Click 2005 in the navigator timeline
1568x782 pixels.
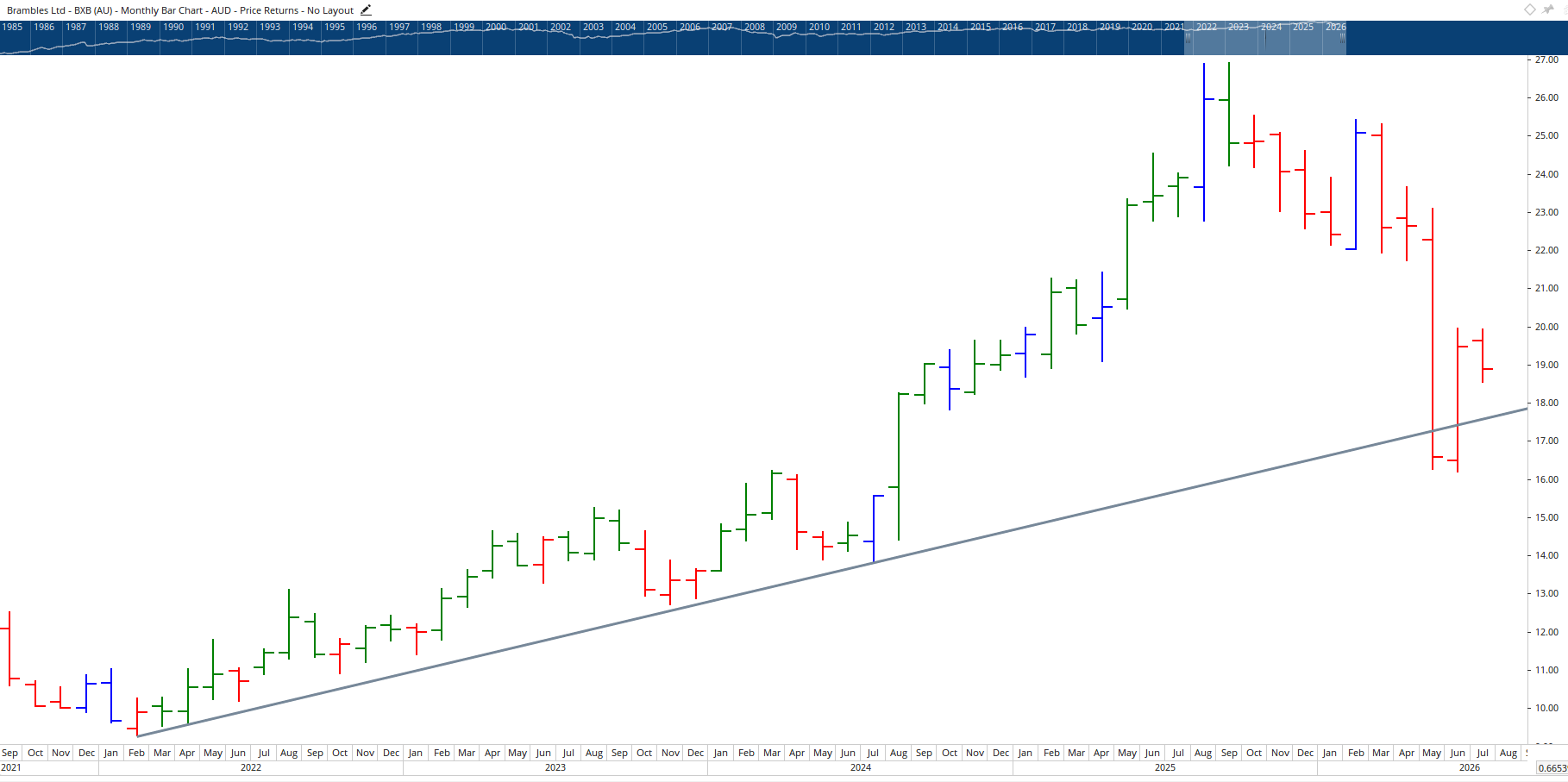tap(657, 27)
